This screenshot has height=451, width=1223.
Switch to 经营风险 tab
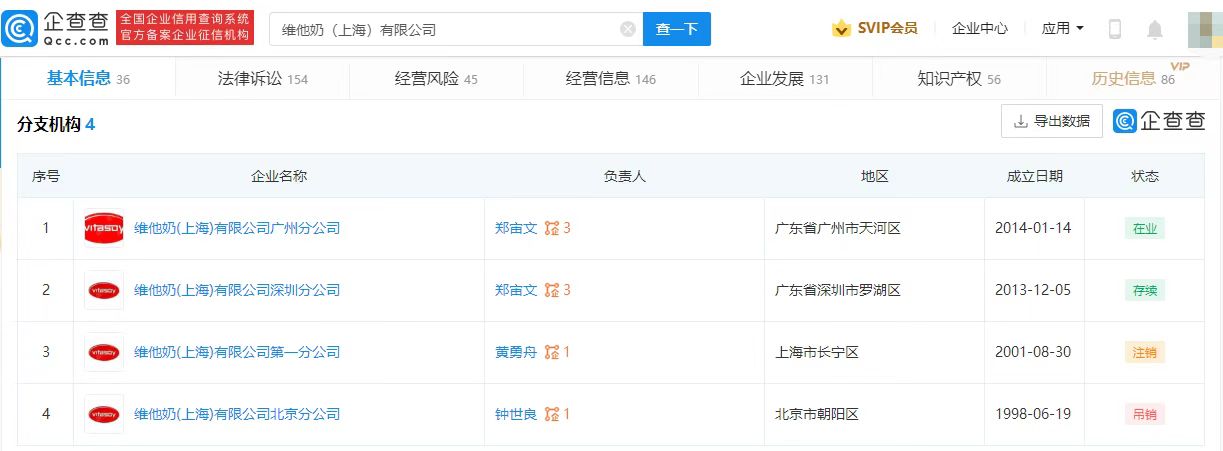click(x=436, y=79)
